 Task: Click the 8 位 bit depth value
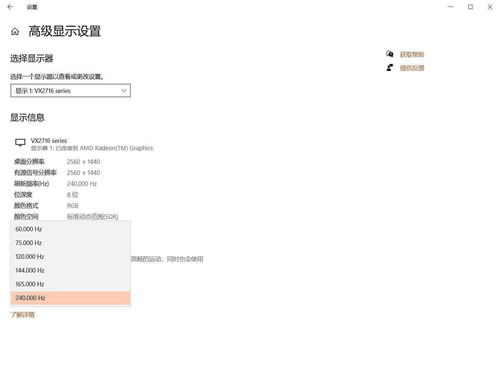tap(72, 195)
